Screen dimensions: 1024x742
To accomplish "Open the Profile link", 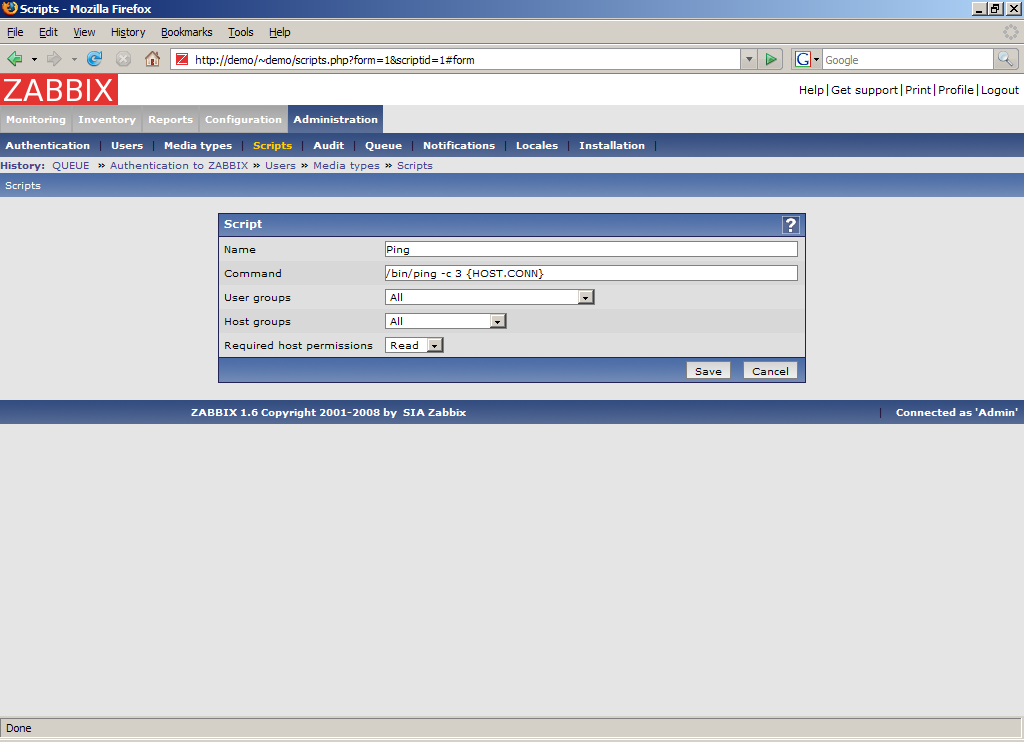I will (955, 90).
